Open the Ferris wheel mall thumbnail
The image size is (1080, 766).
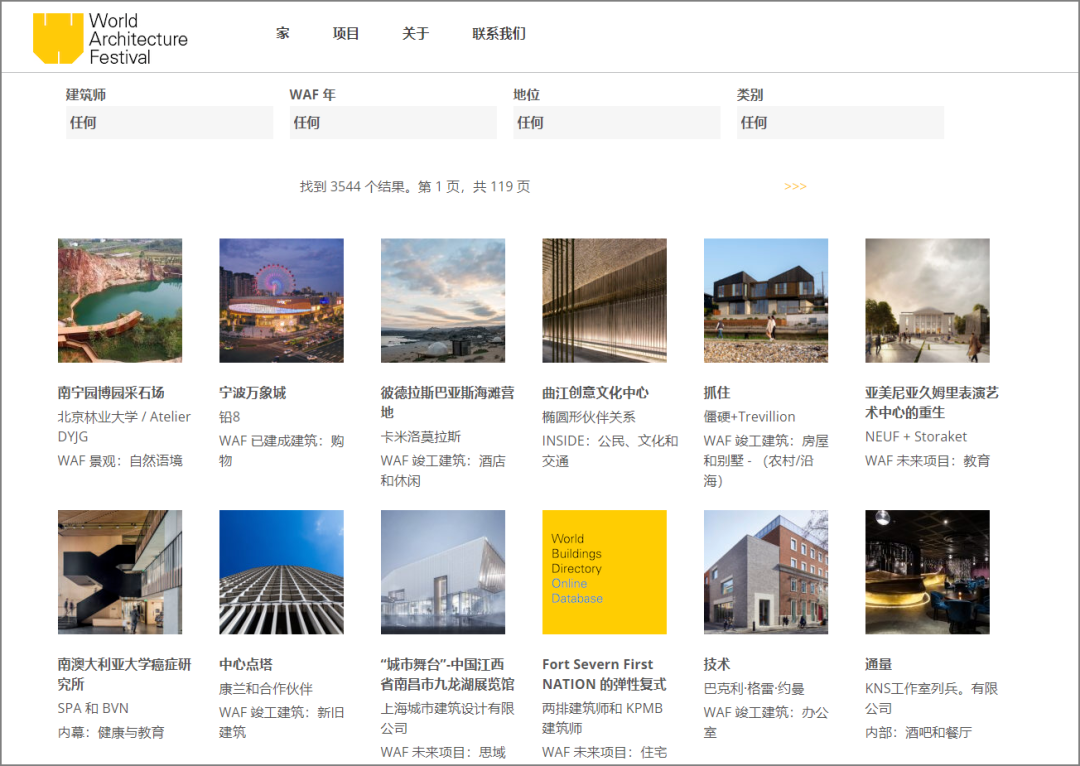click(281, 300)
